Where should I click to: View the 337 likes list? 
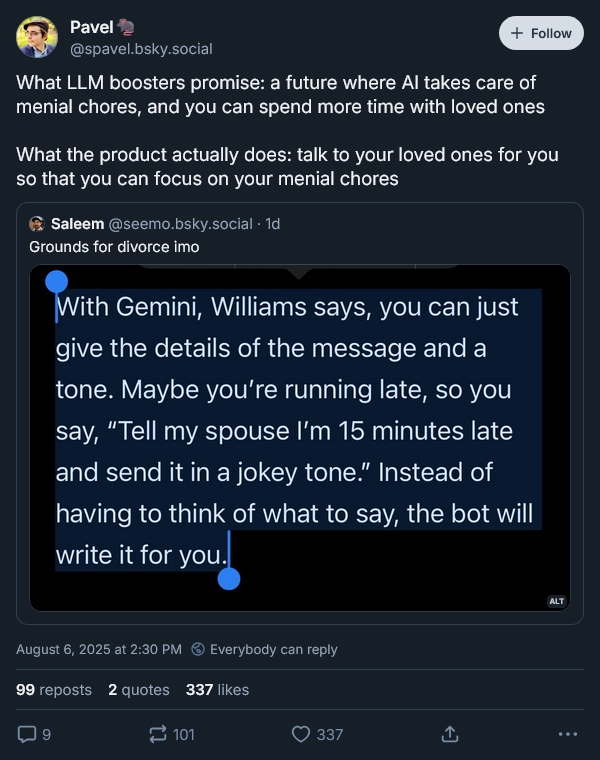click(217, 690)
